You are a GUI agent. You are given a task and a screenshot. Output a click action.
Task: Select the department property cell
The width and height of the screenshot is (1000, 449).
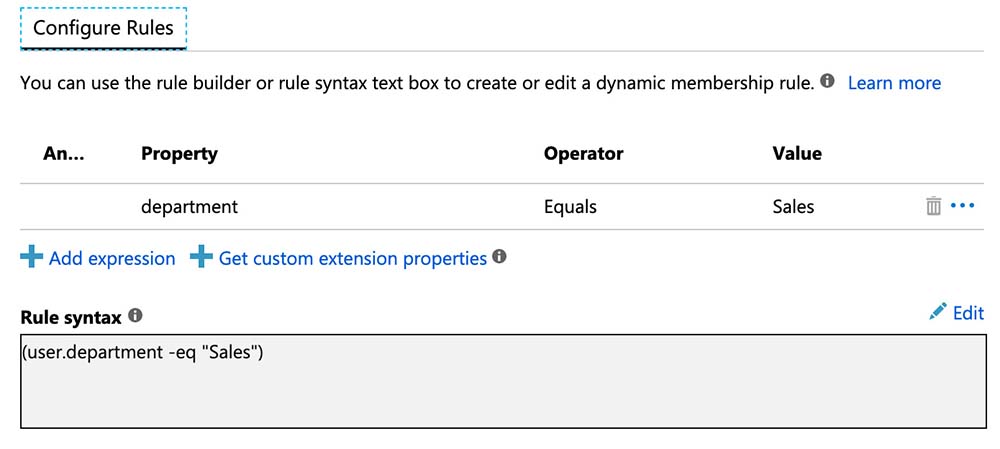190,207
